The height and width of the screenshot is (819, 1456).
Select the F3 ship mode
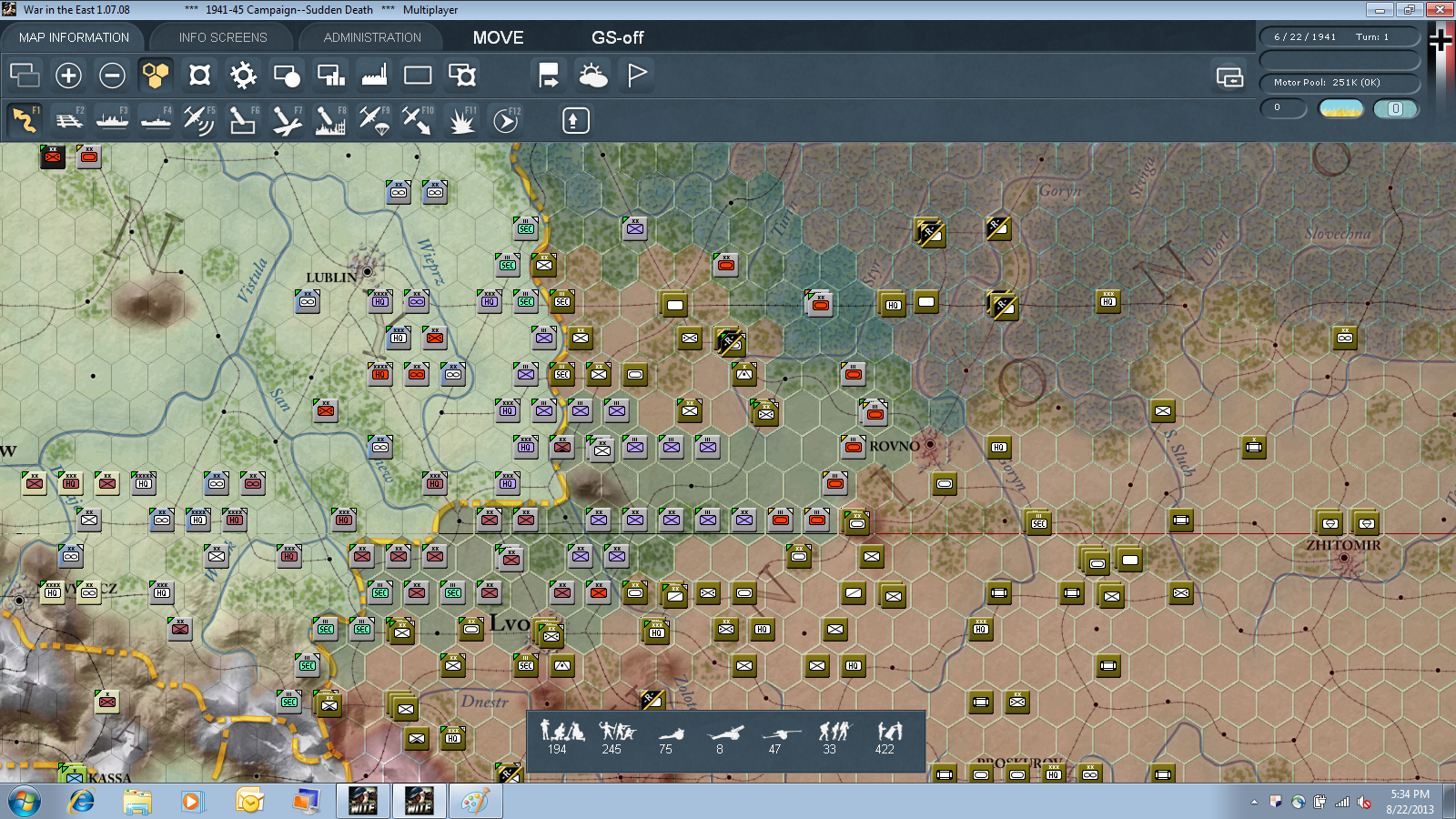(112, 120)
